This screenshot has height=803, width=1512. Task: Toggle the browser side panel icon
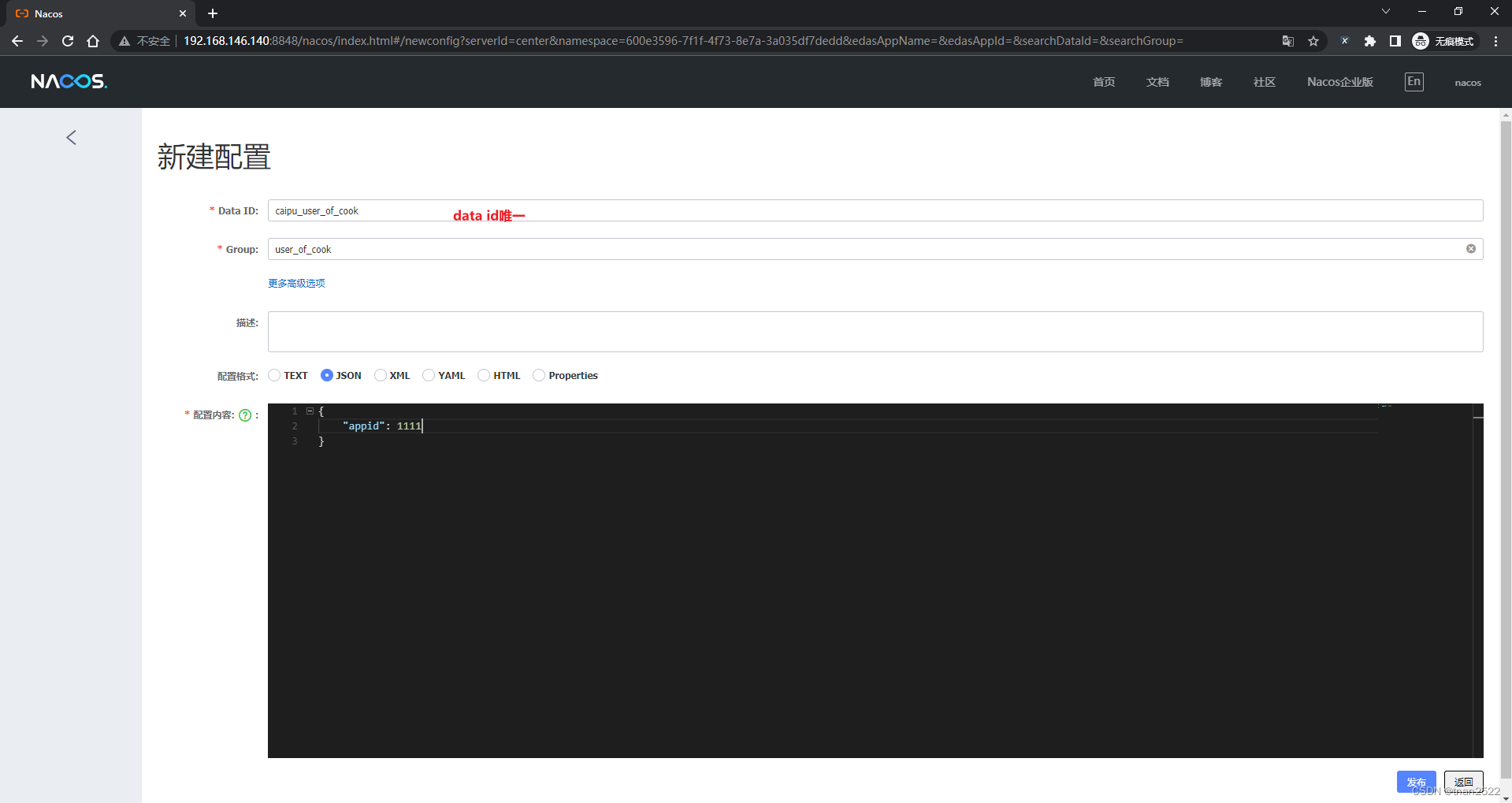pos(1395,41)
